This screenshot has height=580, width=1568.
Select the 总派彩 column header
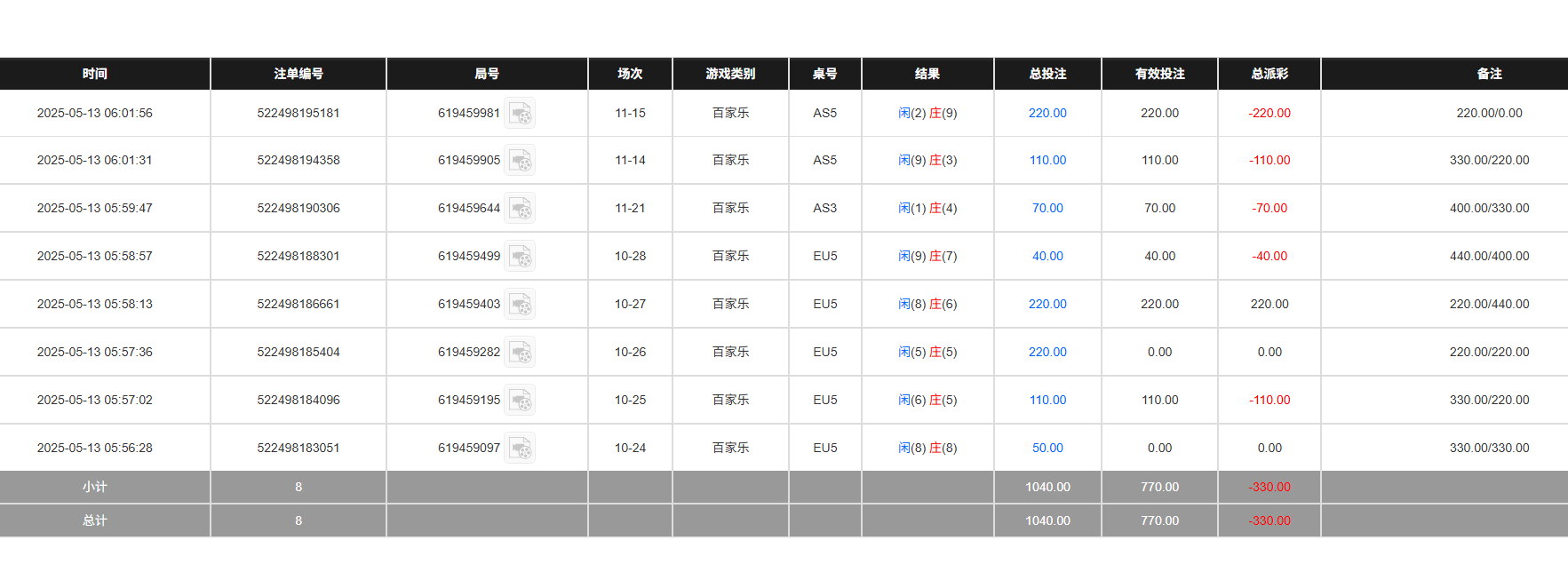[x=1270, y=74]
